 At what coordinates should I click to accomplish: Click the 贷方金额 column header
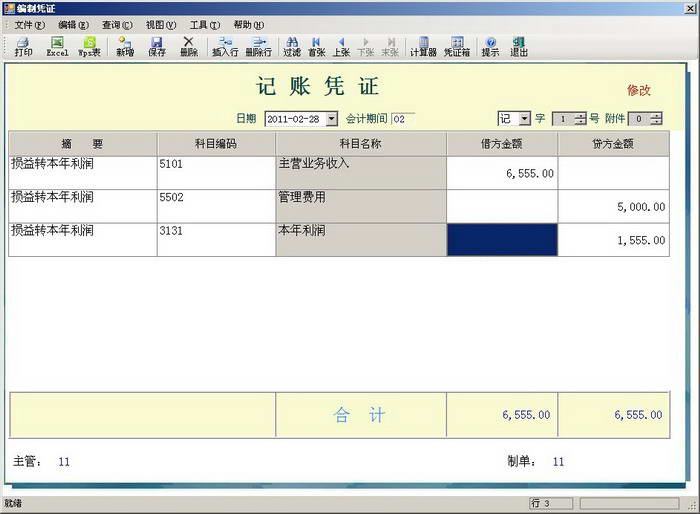click(613, 143)
